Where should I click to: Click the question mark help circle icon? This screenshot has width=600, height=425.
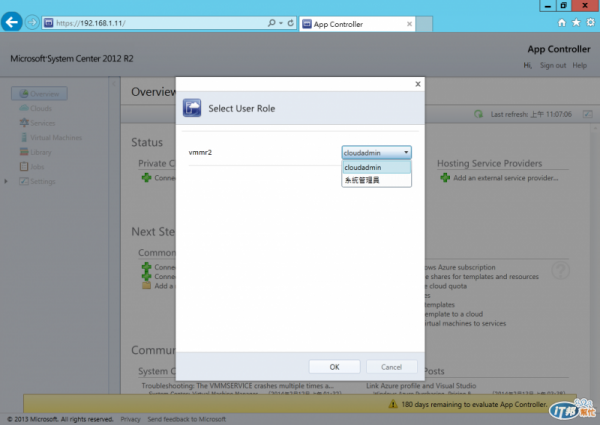pos(561,270)
